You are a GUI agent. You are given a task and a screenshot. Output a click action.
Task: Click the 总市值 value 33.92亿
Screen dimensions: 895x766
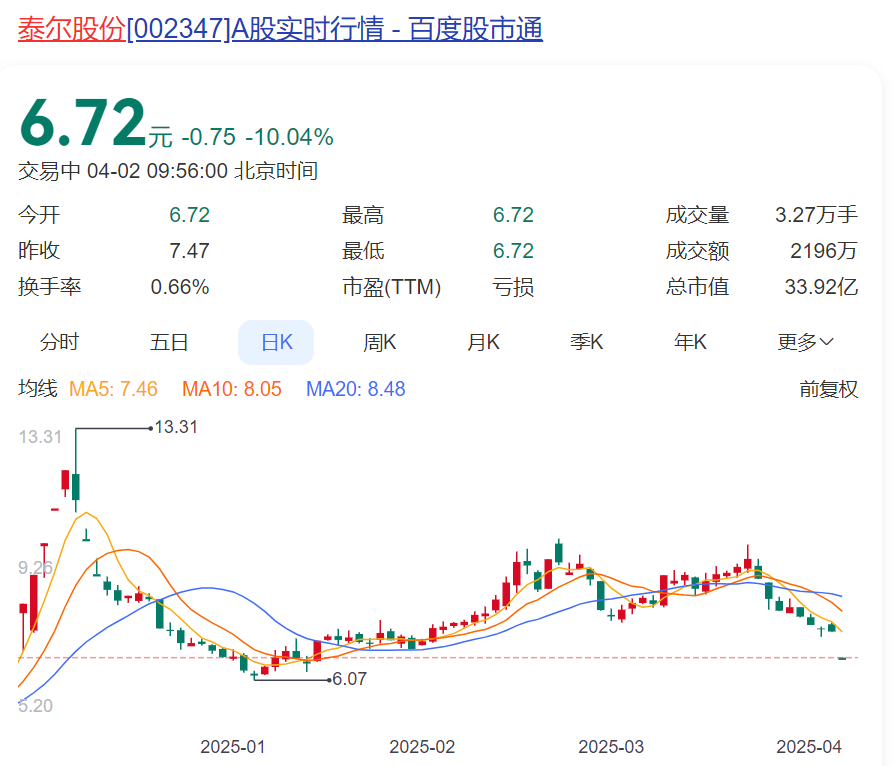(821, 287)
